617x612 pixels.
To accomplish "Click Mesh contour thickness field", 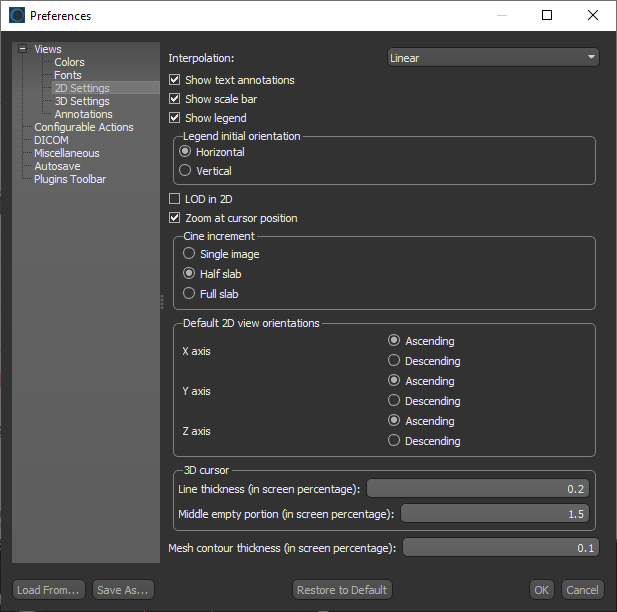I will (x=500, y=547).
